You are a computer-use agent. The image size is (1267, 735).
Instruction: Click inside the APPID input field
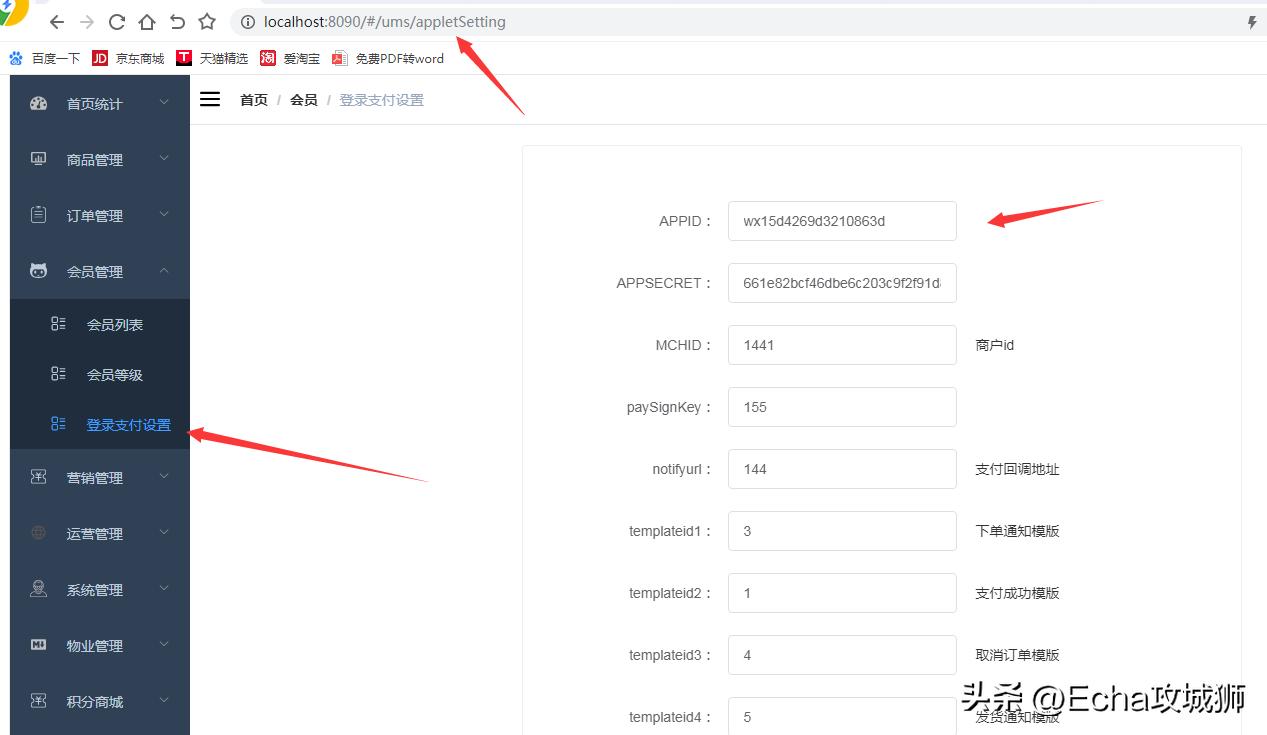coord(842,220)
